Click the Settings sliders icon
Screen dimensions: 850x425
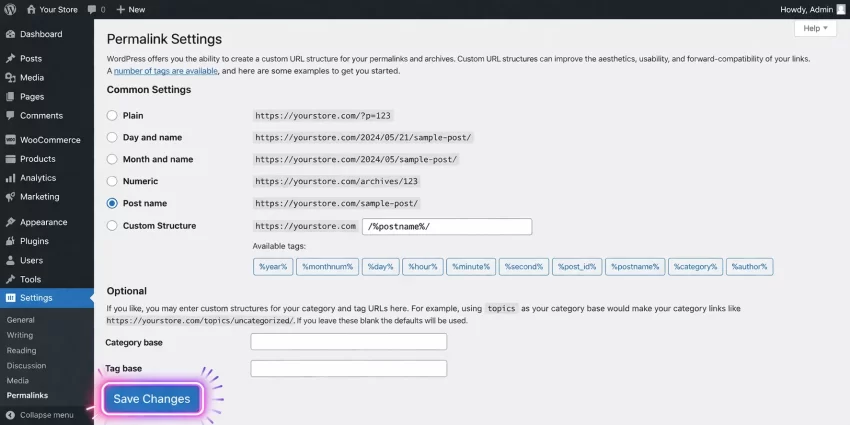pos(10,298)
